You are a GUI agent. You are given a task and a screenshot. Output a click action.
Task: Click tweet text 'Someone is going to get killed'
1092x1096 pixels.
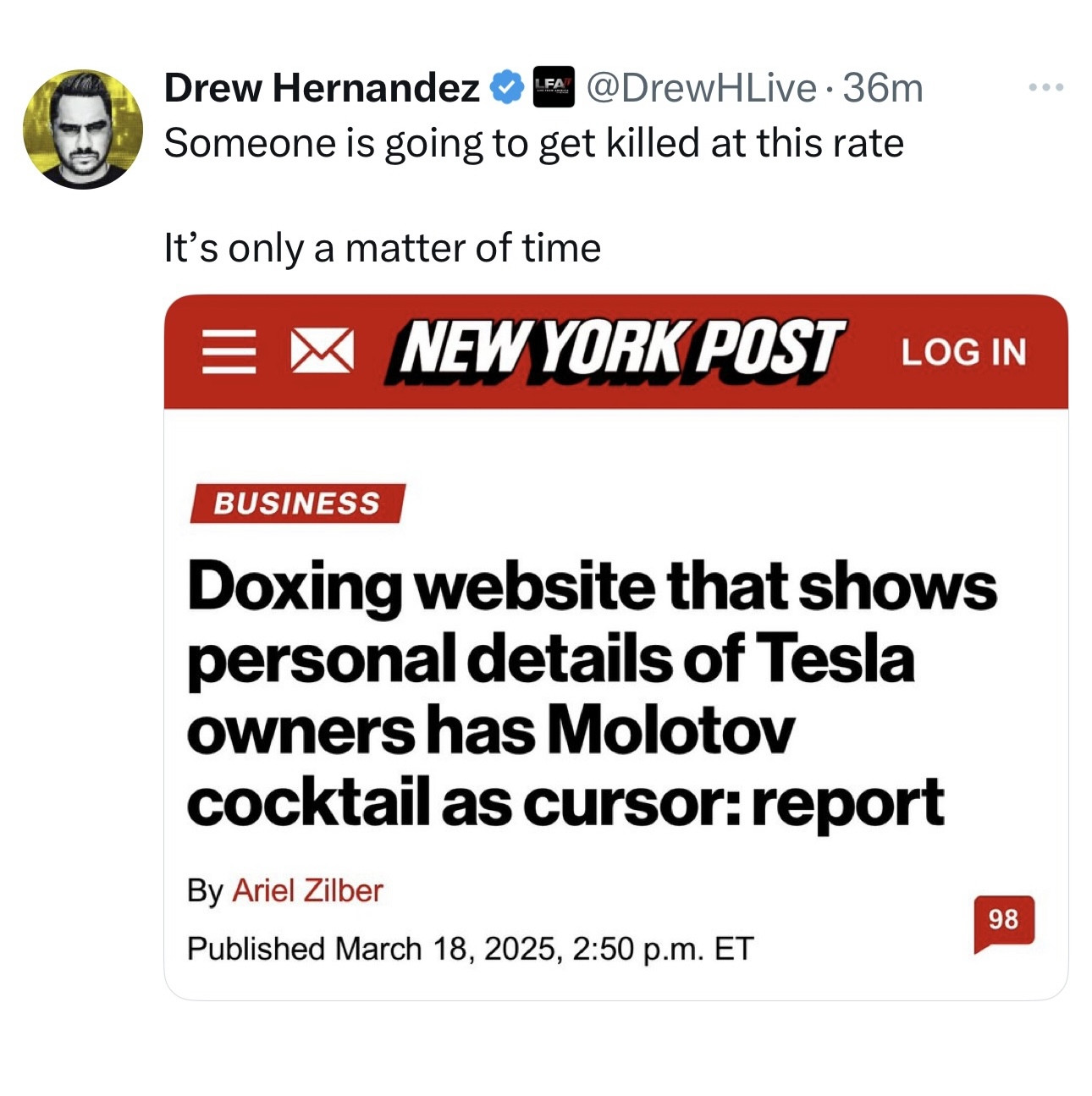pyautogui.click(x=533, y=143)
